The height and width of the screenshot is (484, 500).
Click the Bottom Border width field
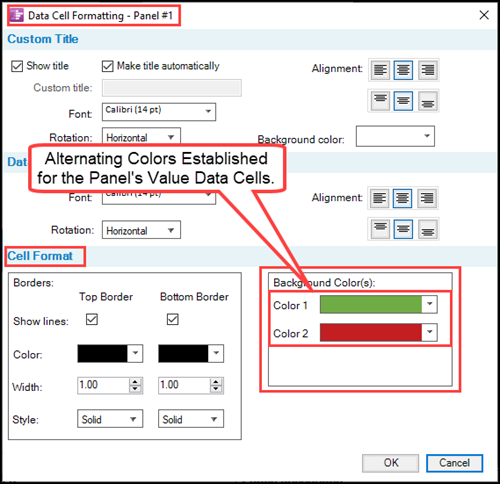click(184, 385)
